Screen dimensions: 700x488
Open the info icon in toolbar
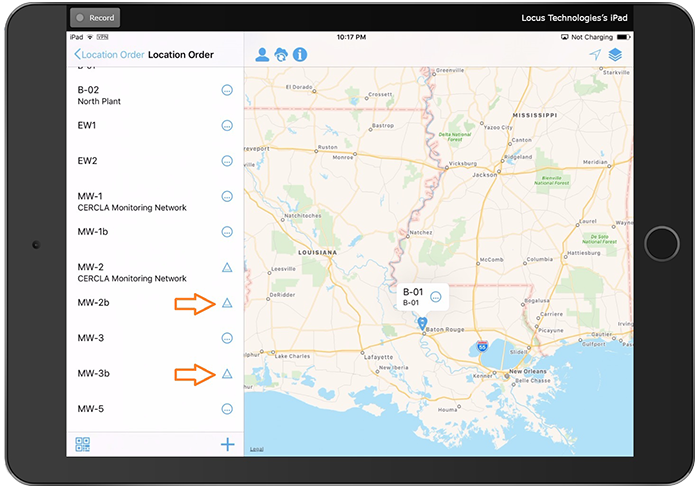click(300, 54)
